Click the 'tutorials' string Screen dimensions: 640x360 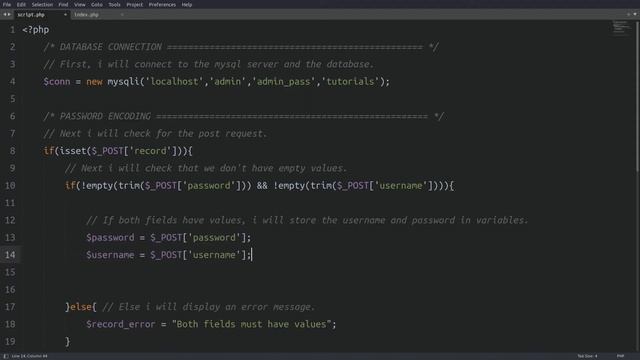pos(350,82)
